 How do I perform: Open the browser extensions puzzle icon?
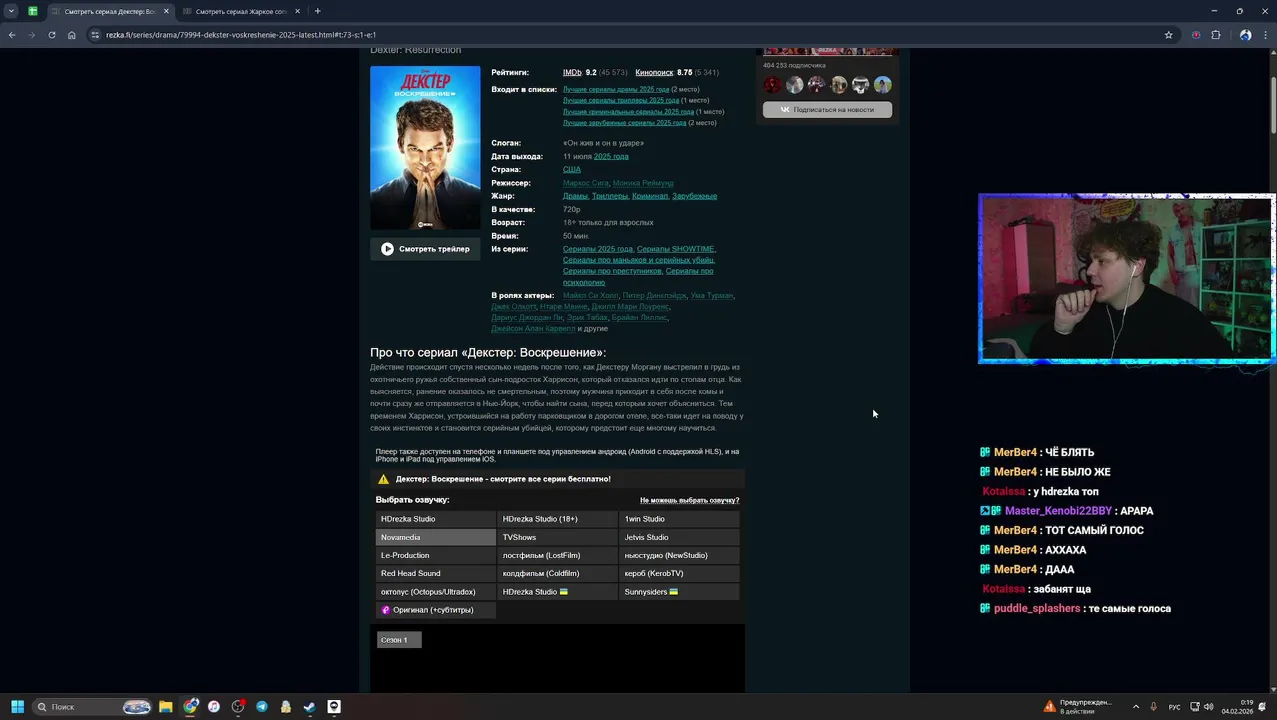tap(1216, 35)
